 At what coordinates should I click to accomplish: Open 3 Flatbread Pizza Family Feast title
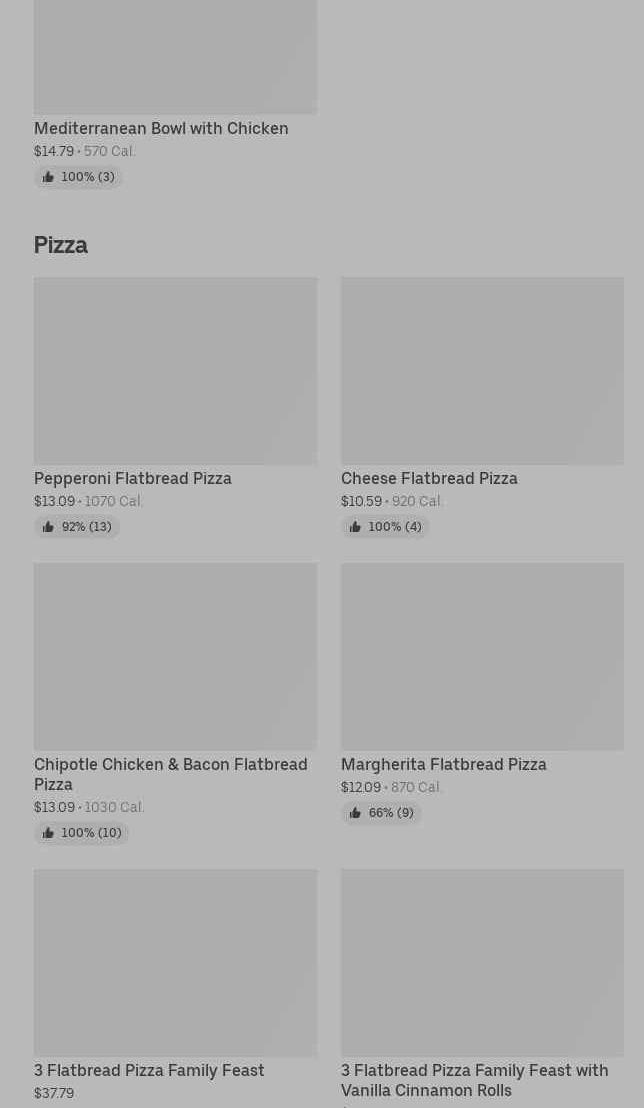pos(149,1070)
